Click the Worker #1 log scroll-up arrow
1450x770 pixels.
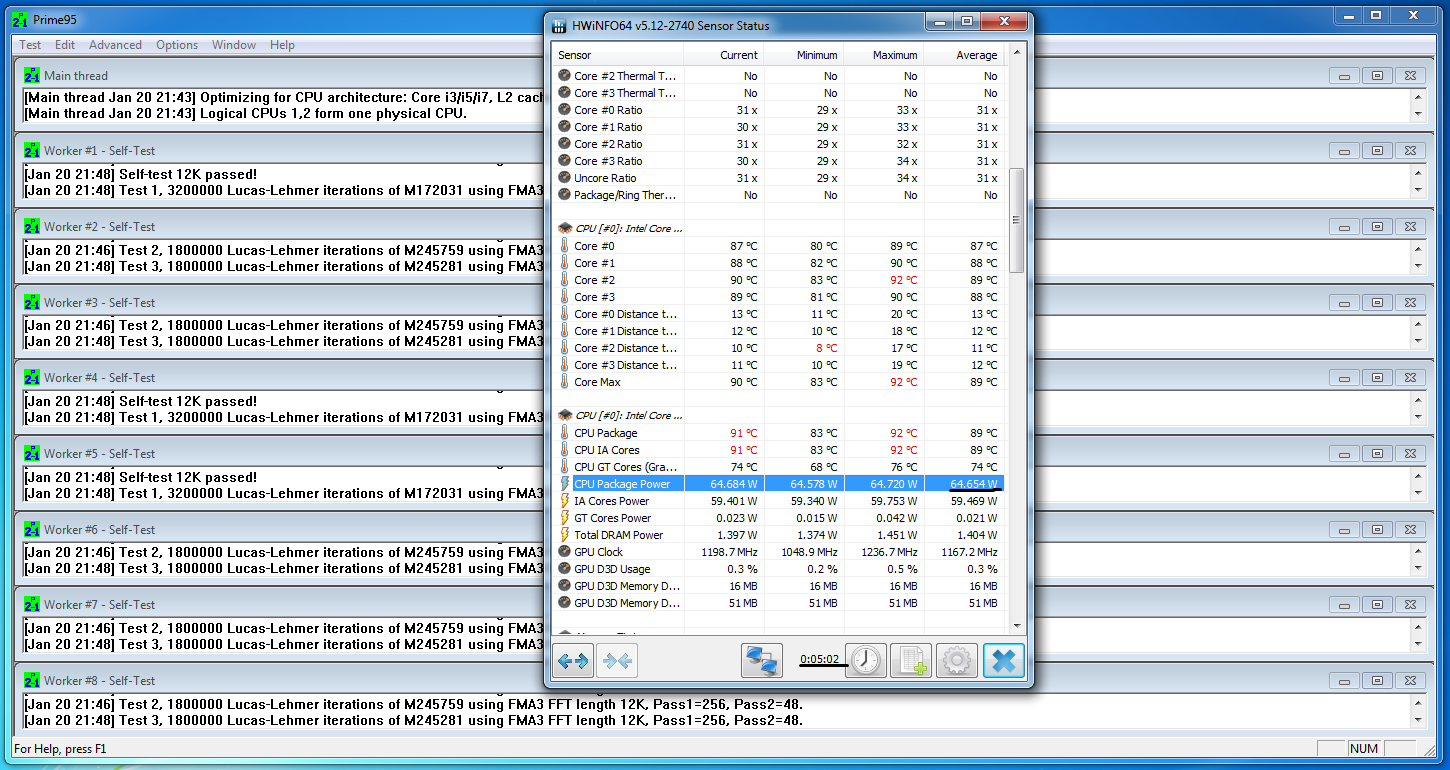tap(1416, 172)
